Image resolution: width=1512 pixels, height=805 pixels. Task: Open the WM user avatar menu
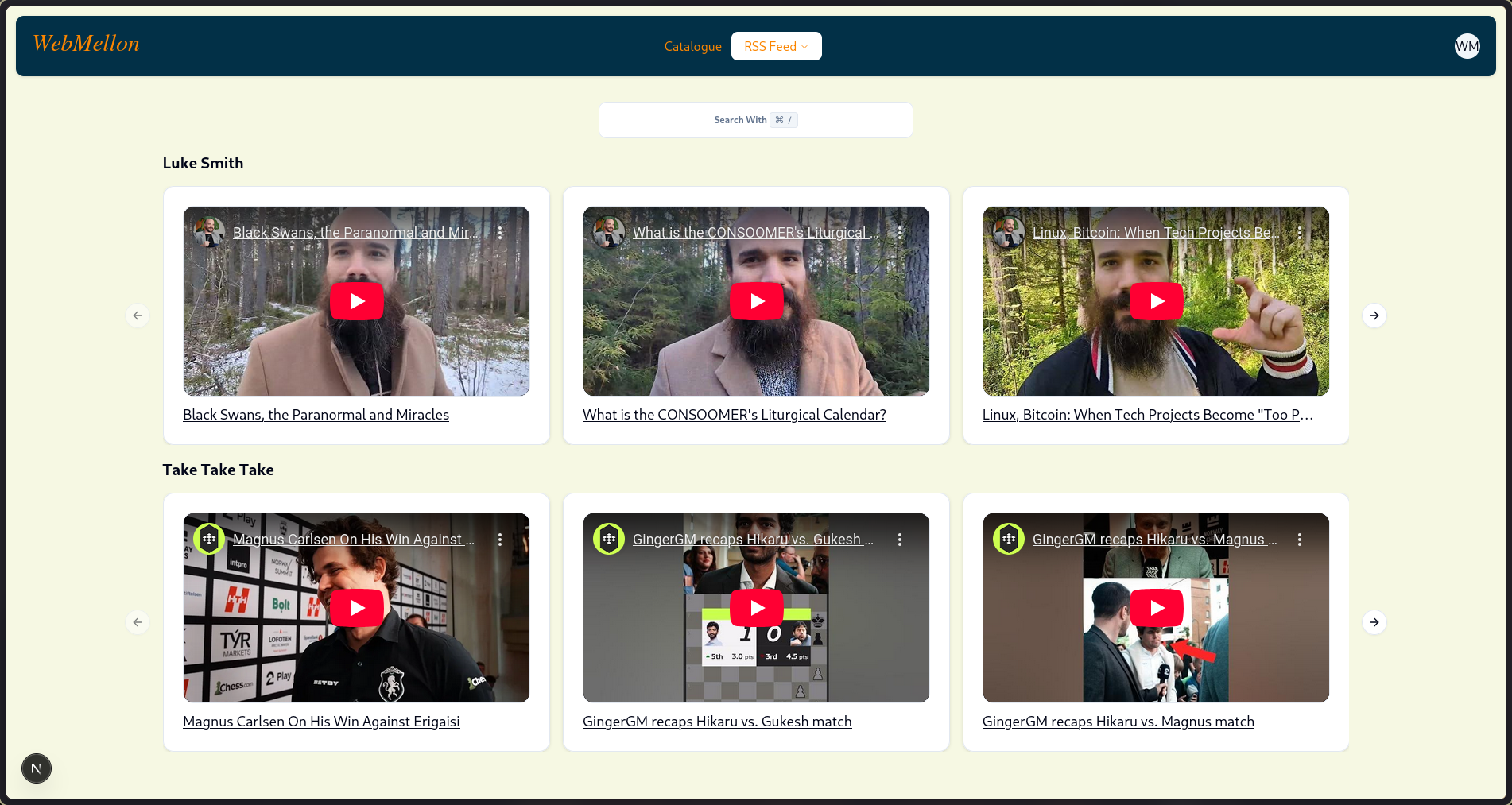[1467, 46]
